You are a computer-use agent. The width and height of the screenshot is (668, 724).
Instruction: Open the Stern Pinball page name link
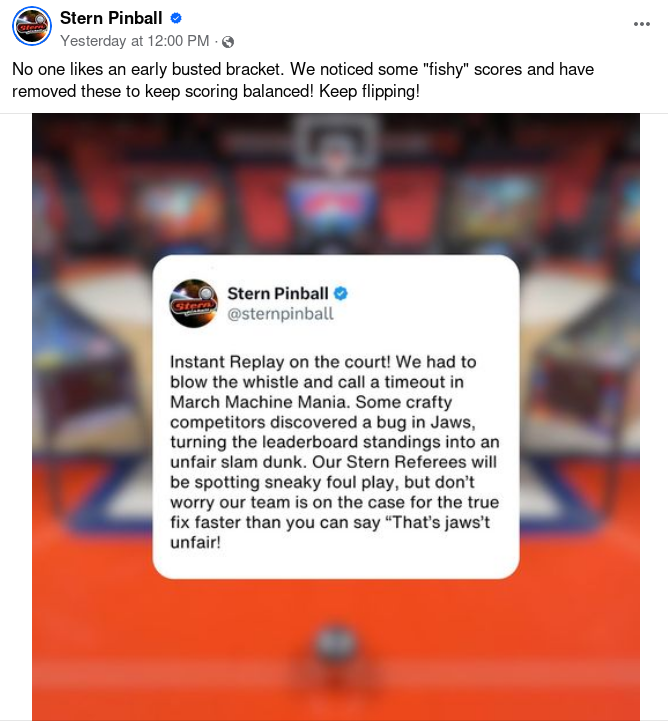(111, 18)
